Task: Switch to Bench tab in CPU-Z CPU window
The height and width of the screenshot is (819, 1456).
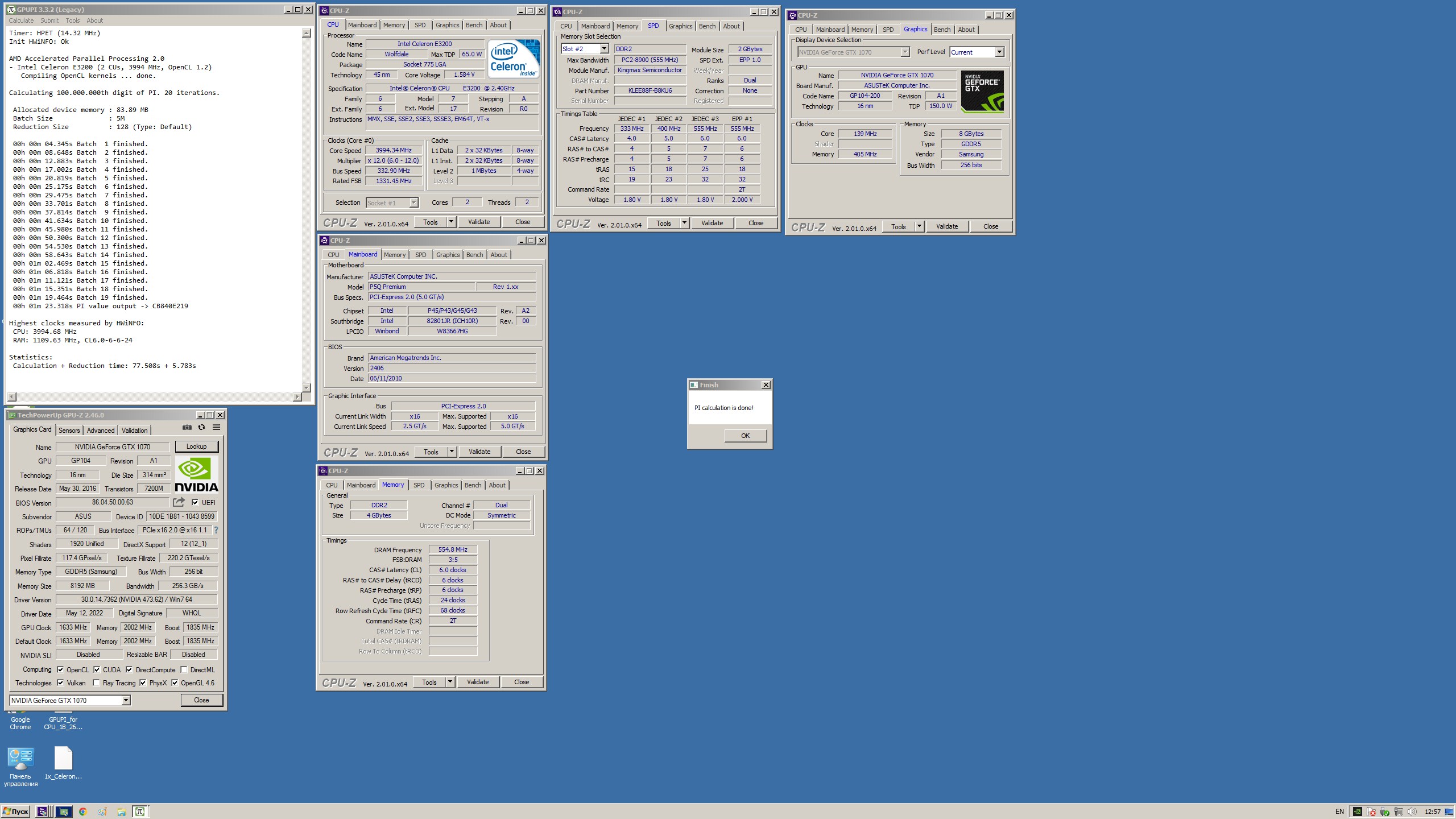Action: (x=474, y=25)
